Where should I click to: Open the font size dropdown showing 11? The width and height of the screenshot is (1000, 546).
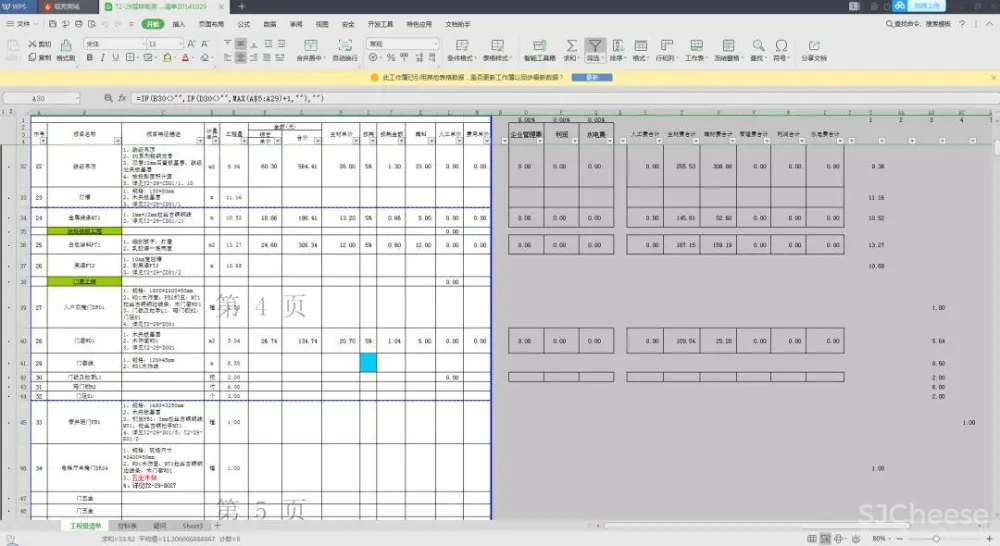165,44
